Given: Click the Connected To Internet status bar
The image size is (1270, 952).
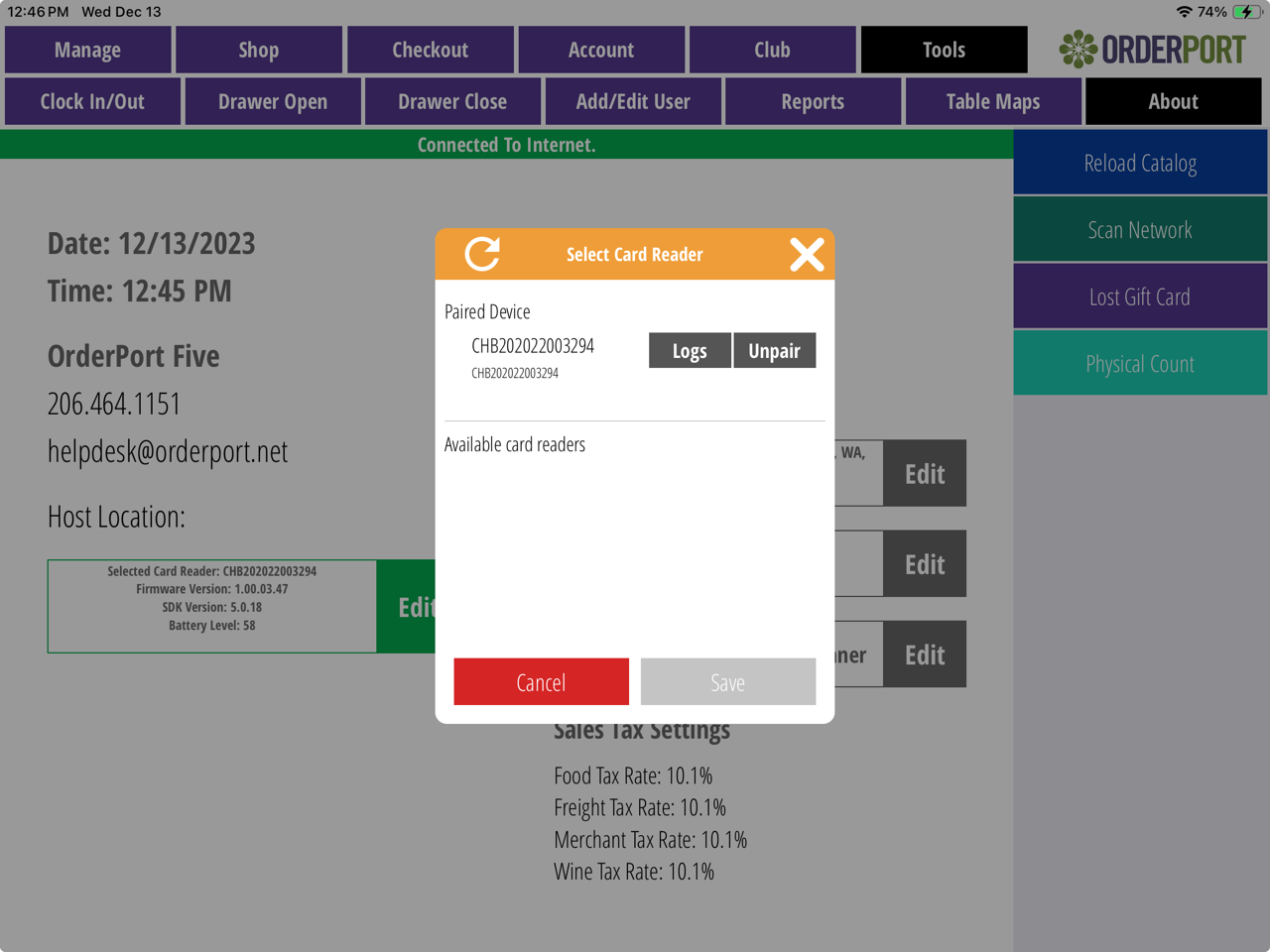Looking at the screenshot, I should 506,145.
